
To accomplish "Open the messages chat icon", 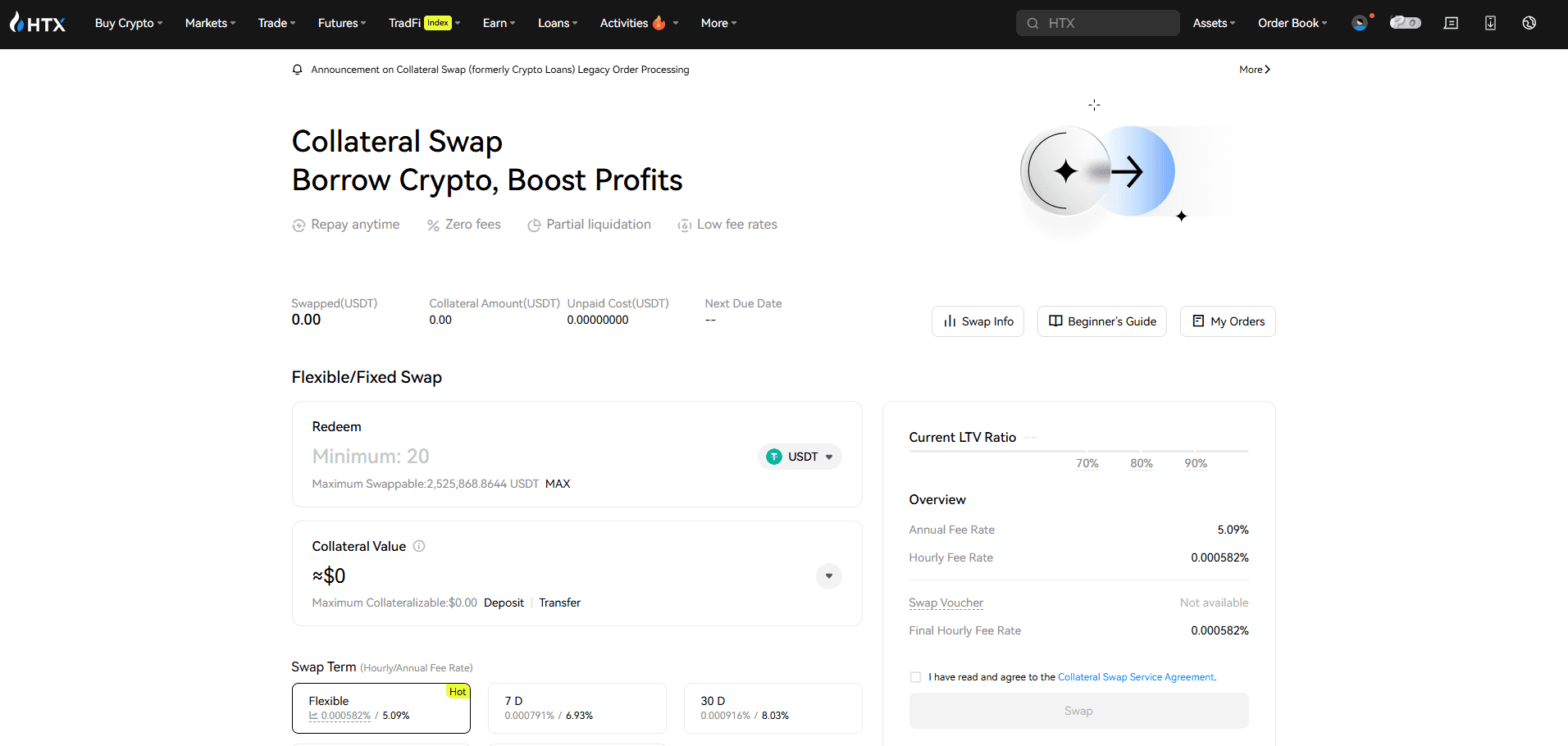I will 1451,23.
